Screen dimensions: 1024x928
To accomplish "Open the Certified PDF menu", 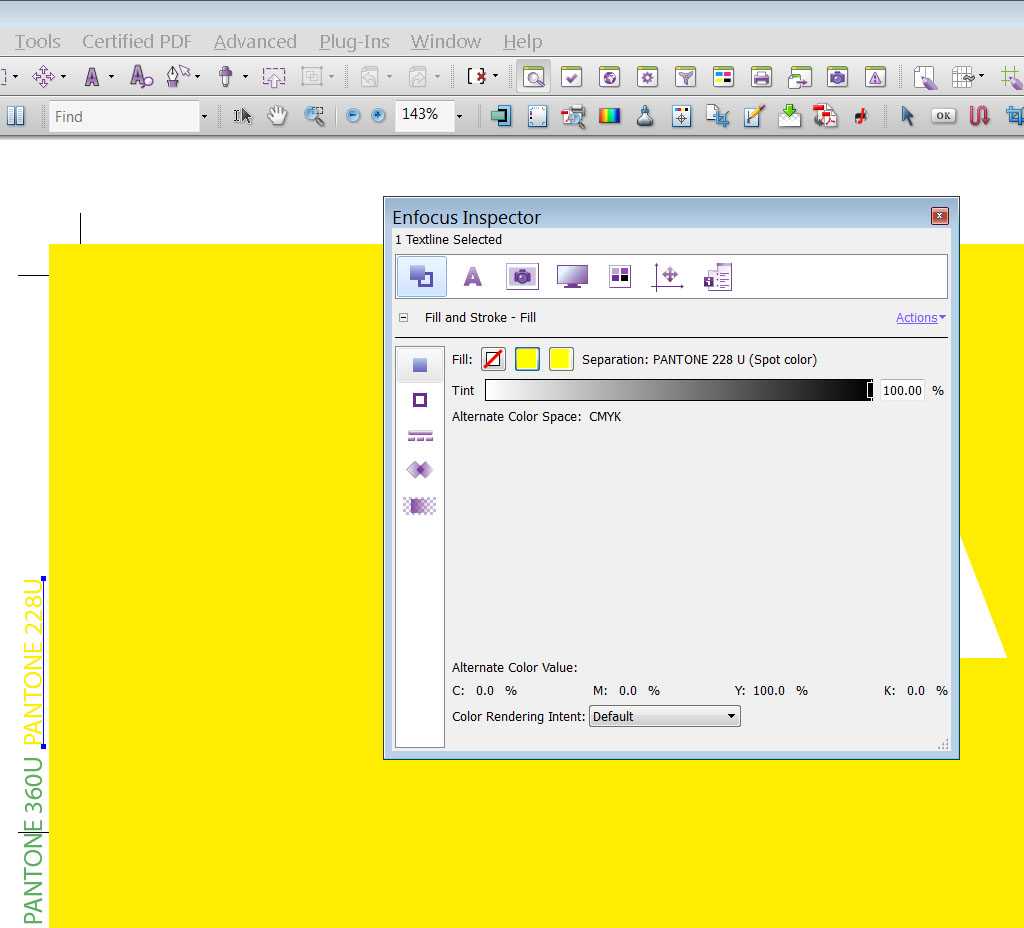I will [x=136, y=42].
